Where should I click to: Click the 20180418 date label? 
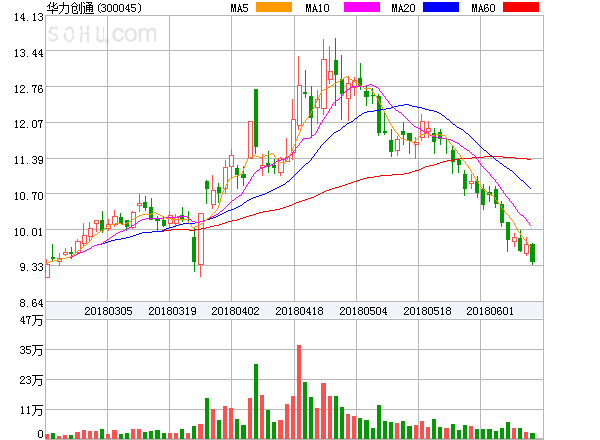click(x=299, y=311)
